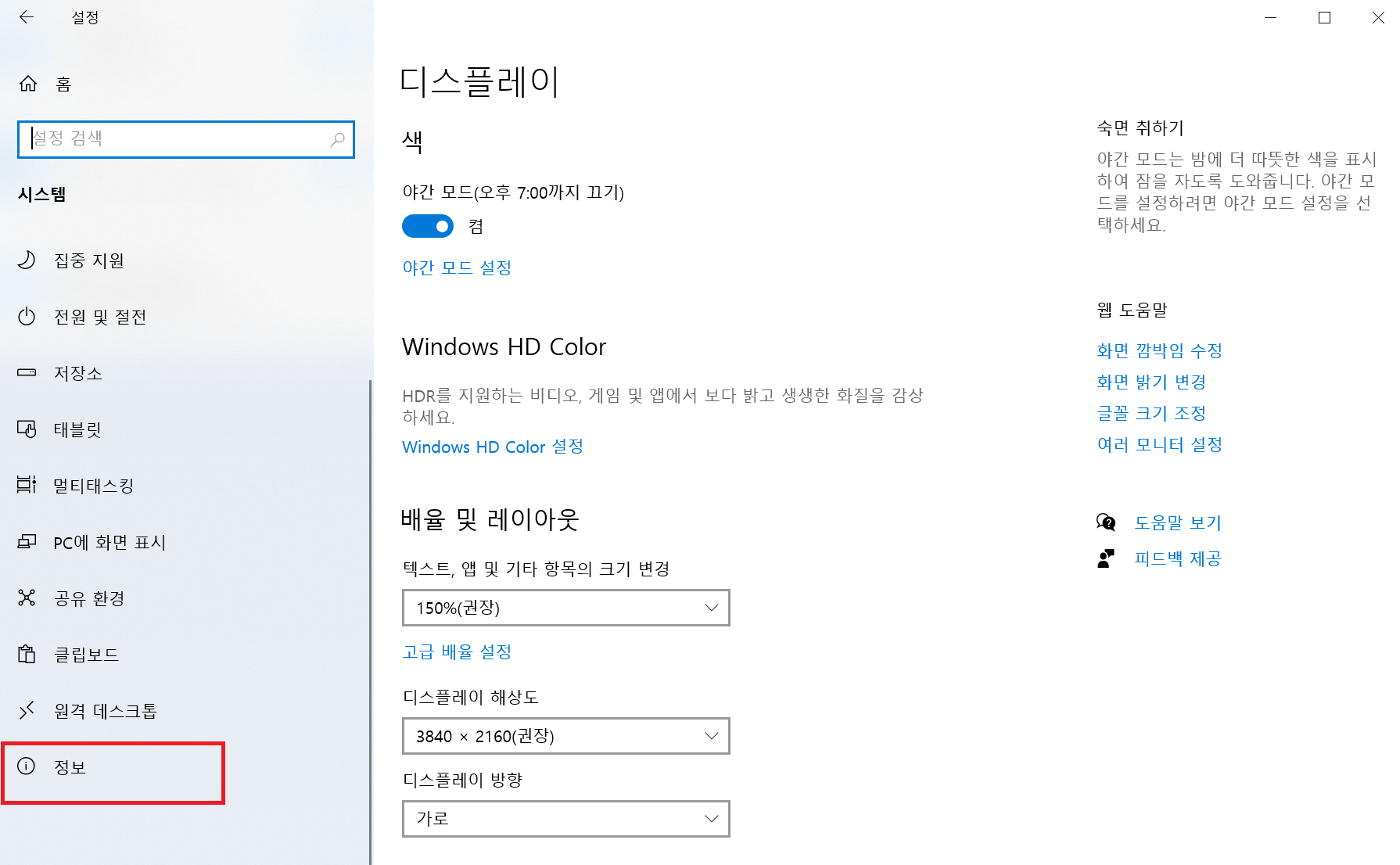1400x865 pixels.
Task: Go to 원격 데스크톱 settings page
Action: point(105,711)
